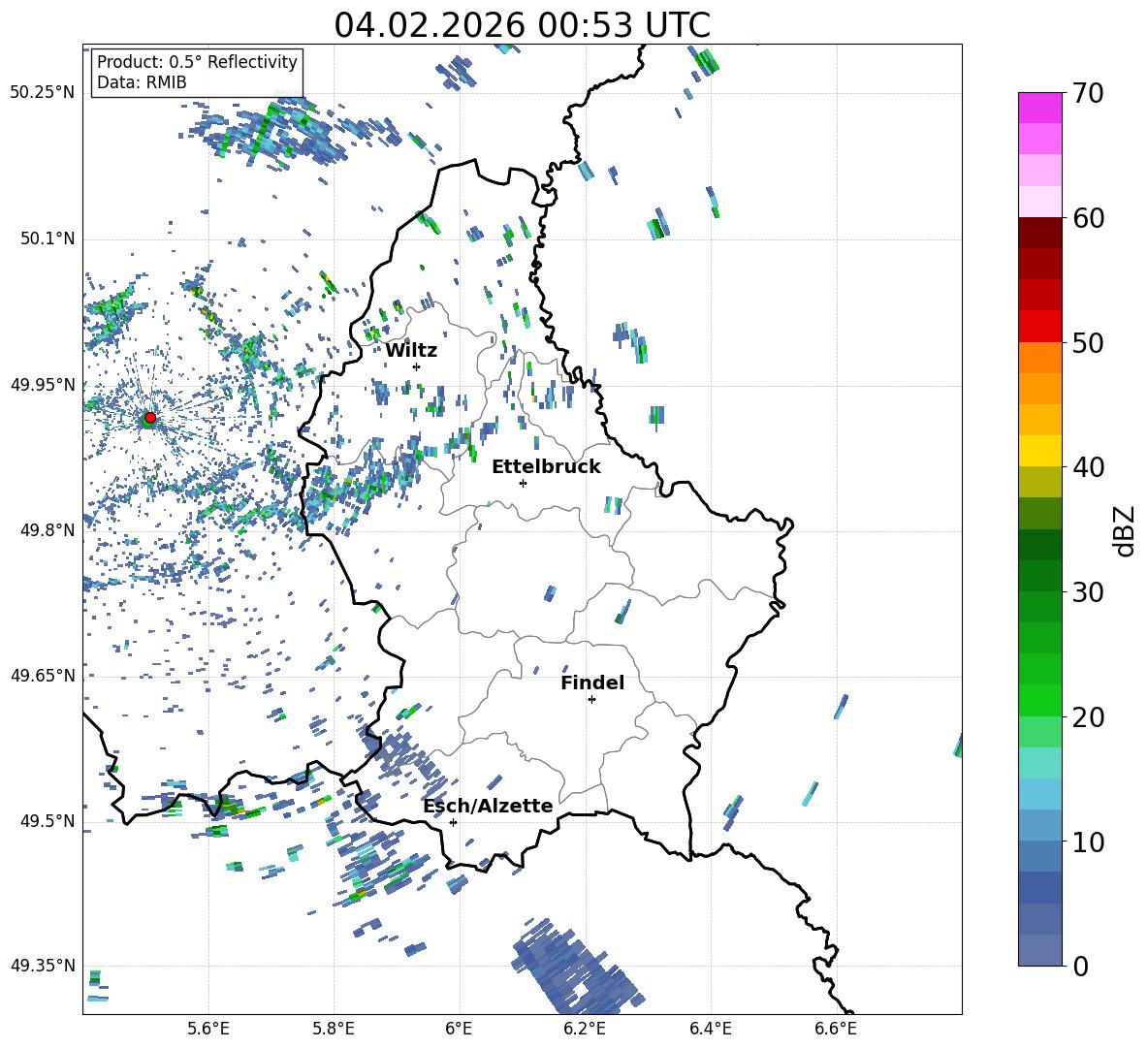Click the light cyan colorbar segment near 15

tap(1039, 763)
